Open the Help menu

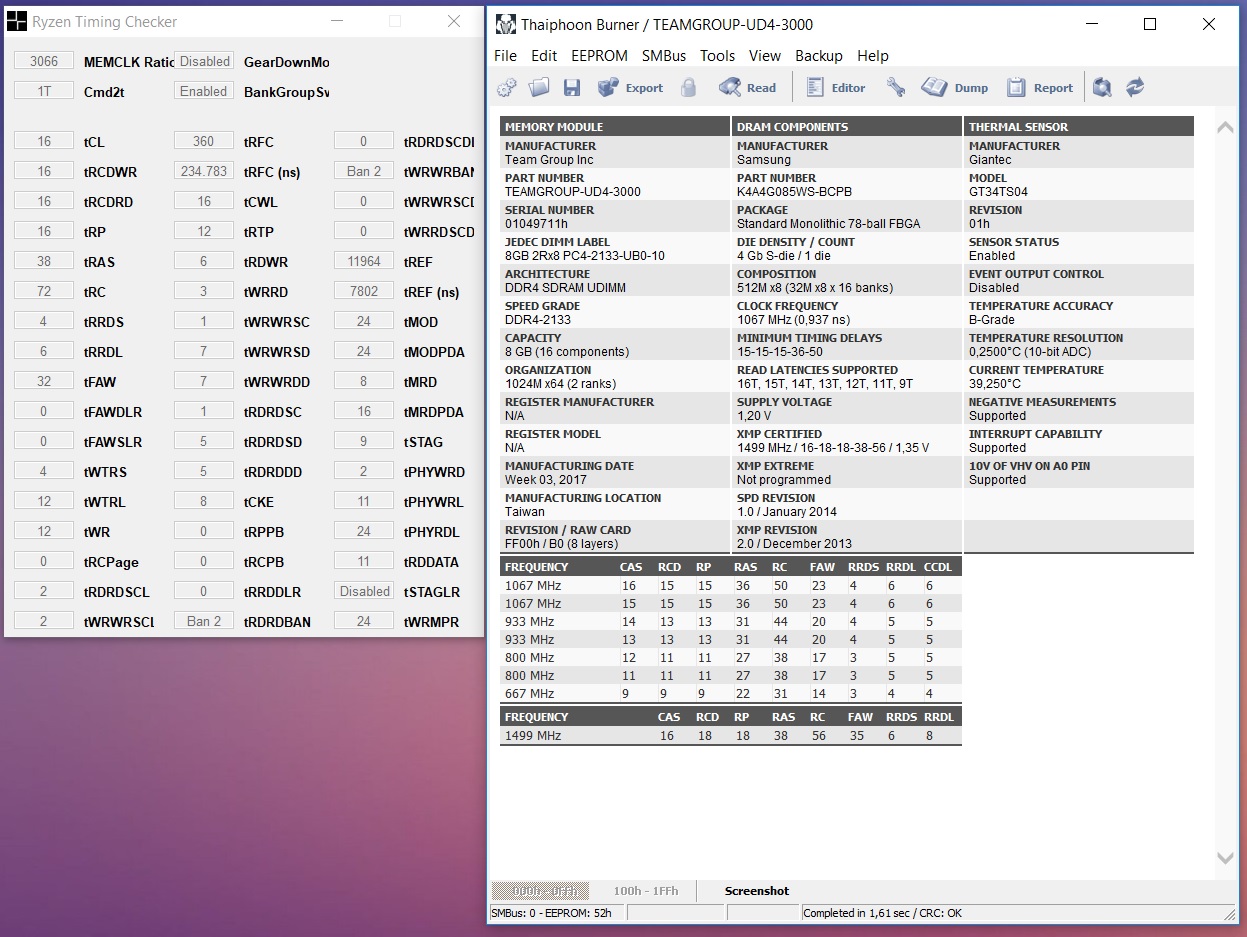click(x=873, y=56)
